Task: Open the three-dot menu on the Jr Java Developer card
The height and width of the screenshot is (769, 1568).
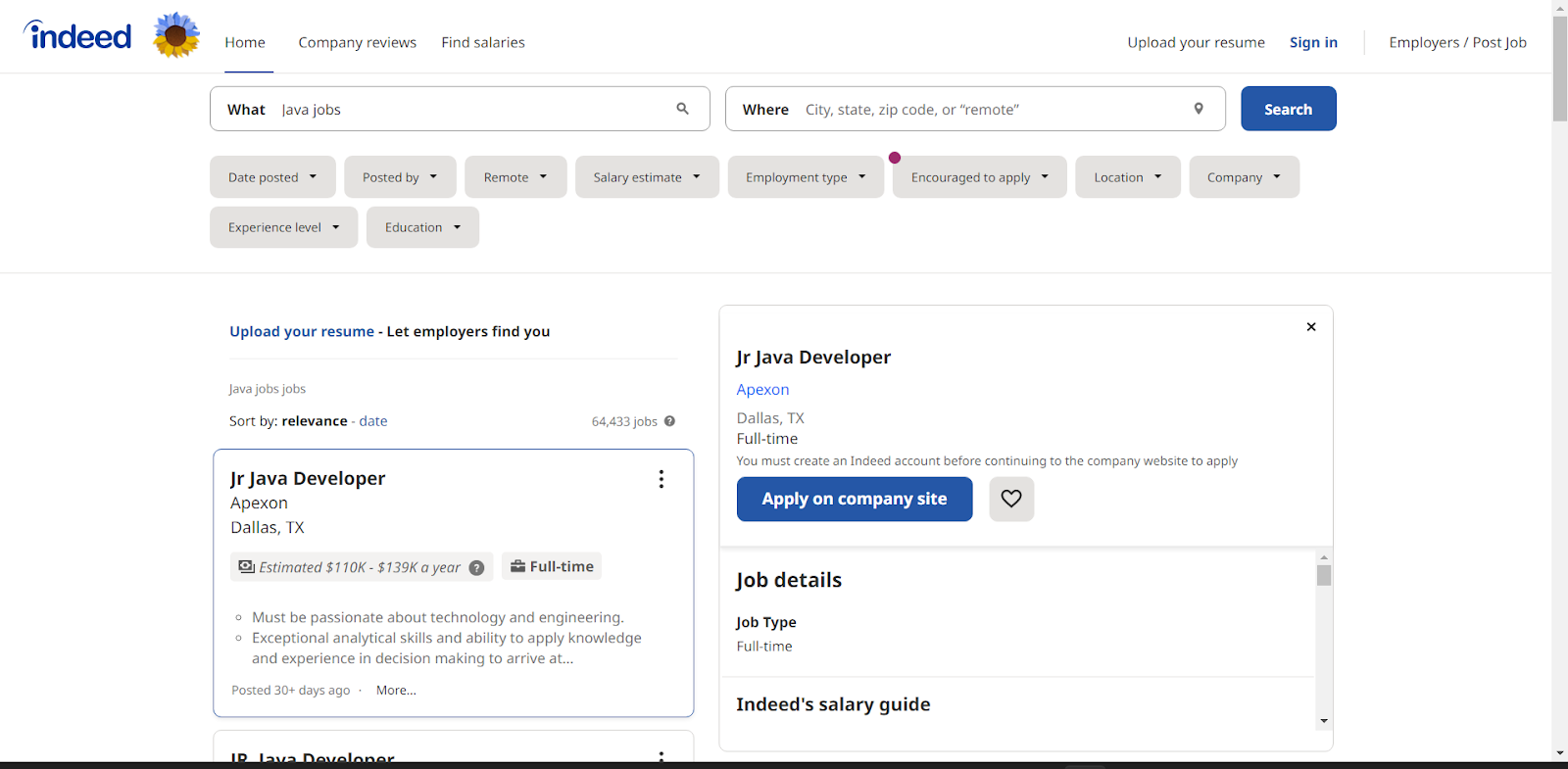Action: [x=661, y=479]
